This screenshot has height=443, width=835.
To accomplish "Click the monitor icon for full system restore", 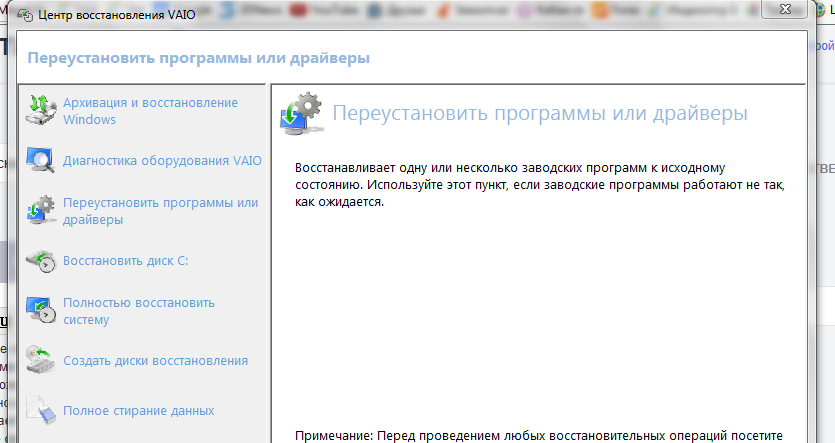I will [x=40, y=311].
